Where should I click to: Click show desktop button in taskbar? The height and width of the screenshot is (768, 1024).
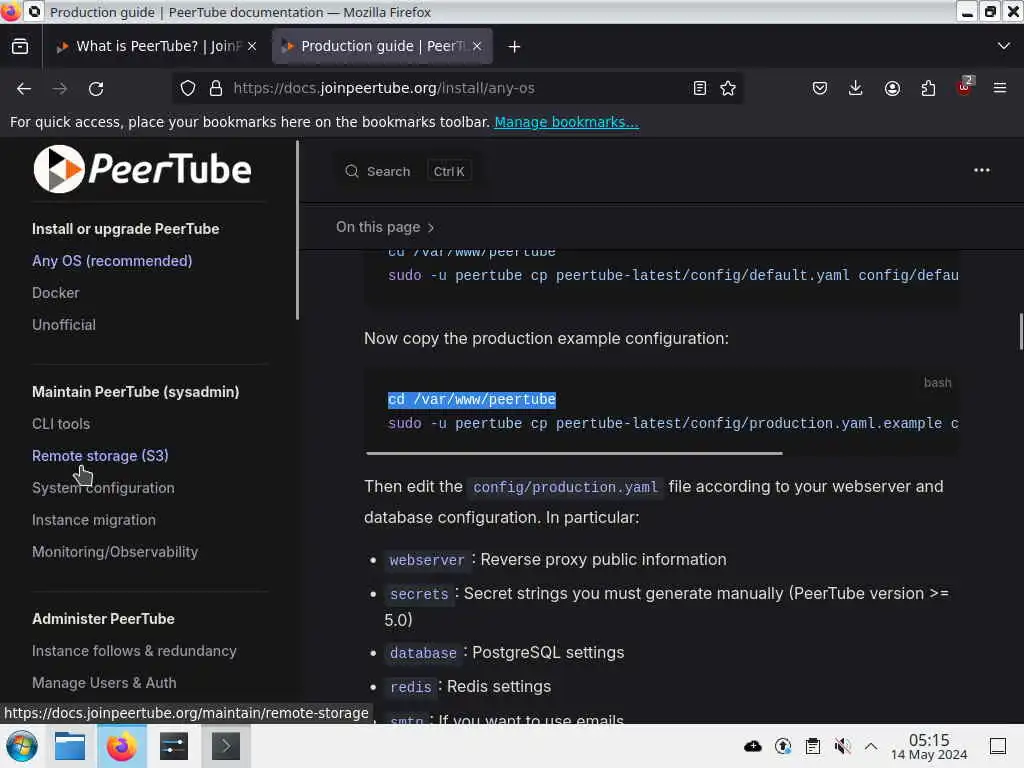(x=998, y=746)
